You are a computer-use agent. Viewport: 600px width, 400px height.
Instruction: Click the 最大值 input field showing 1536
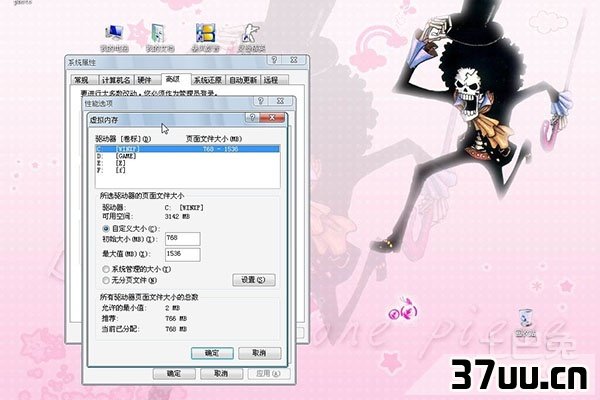click(x=183, y=255)
